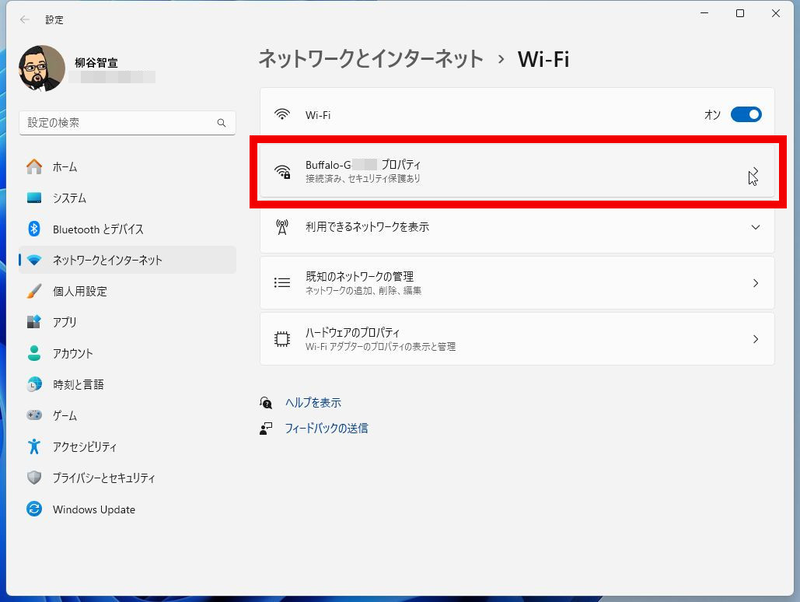Click the shield icon beside プライバシーとセキュリティ
Image resolution: width=800 pixels, height=602 pixels.
click(x=34, y=478)
